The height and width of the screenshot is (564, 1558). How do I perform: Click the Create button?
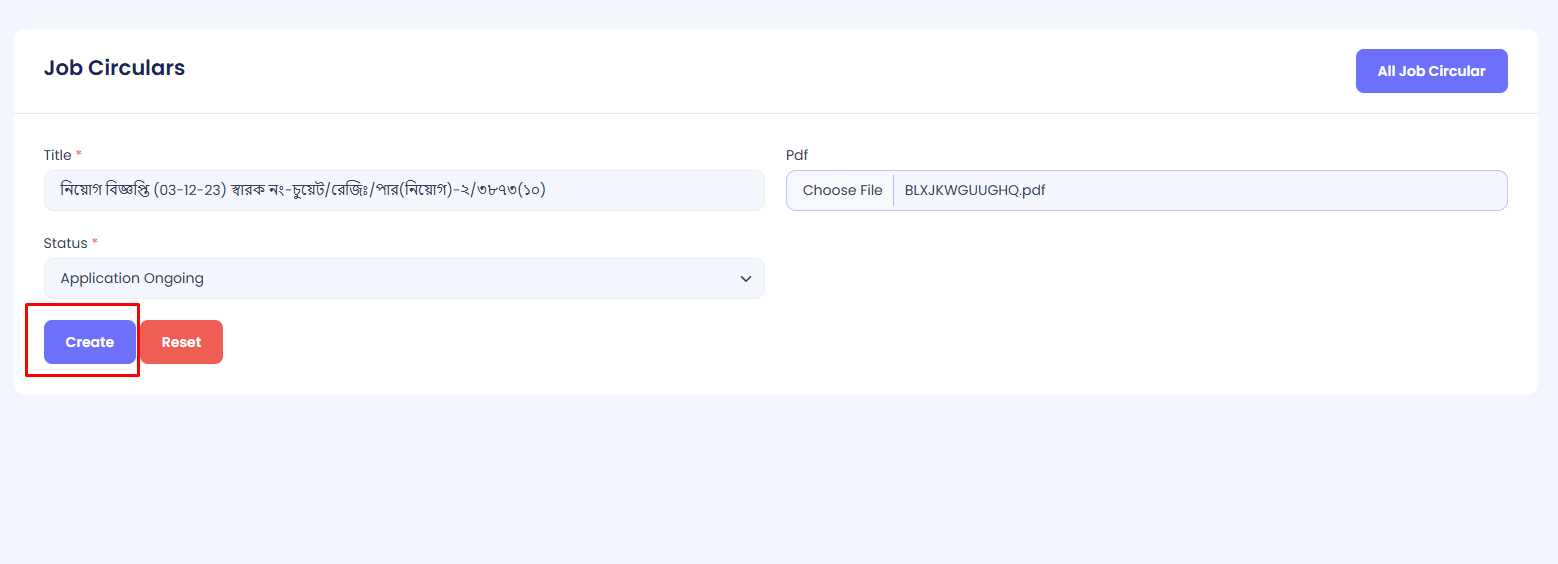90,342
